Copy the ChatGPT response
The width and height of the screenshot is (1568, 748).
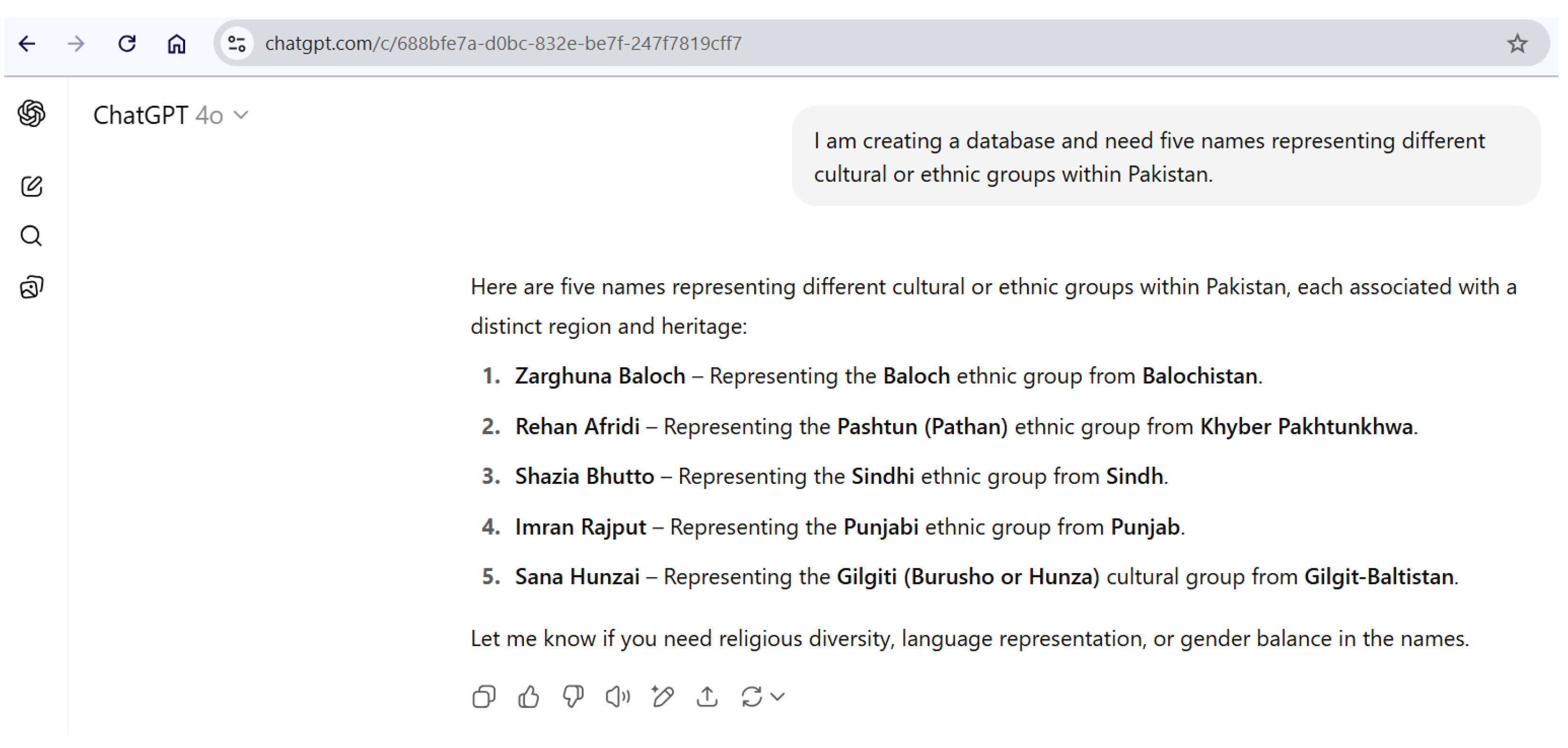(x=484, y=697)
